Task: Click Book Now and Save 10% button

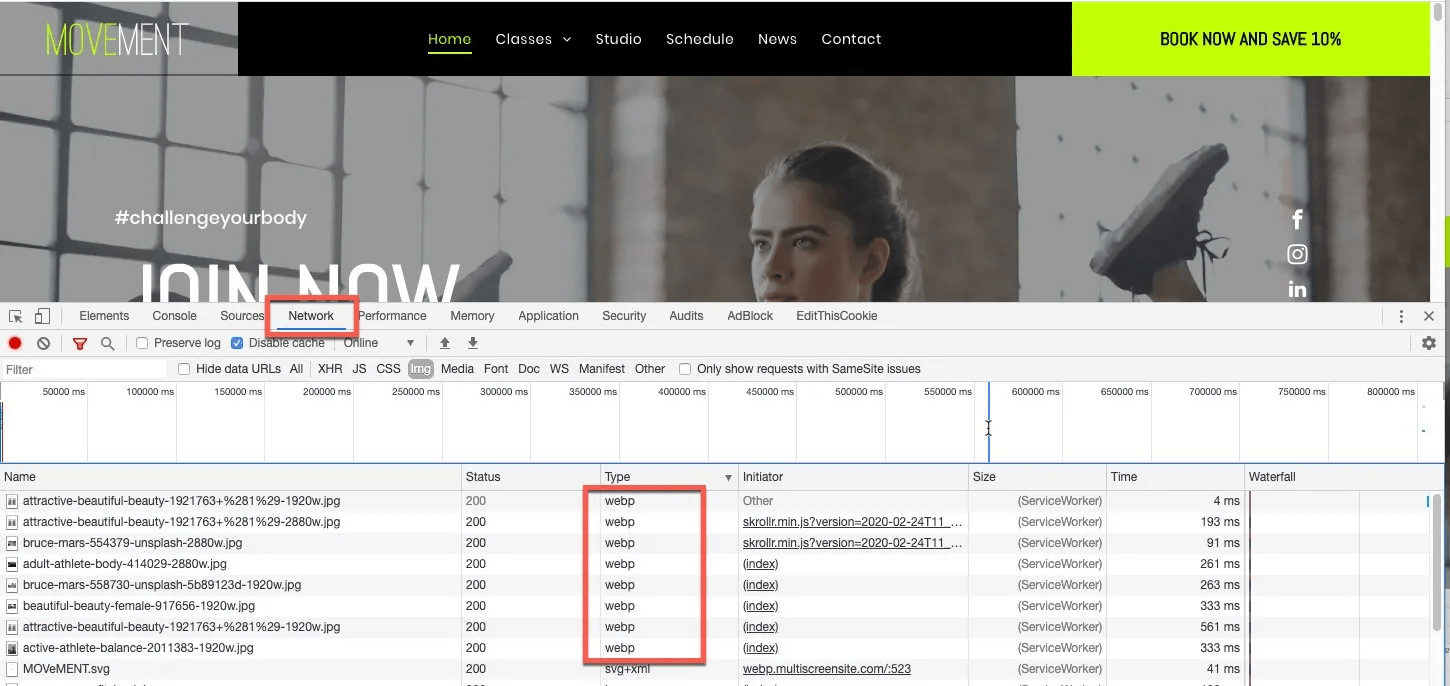Action: (x=1250, y=39)
